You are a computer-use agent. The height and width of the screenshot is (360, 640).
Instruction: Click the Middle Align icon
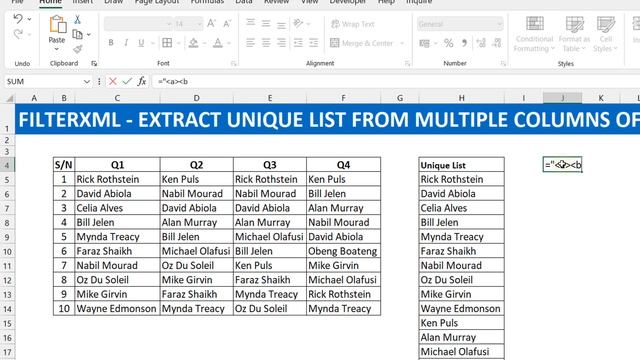266,23
